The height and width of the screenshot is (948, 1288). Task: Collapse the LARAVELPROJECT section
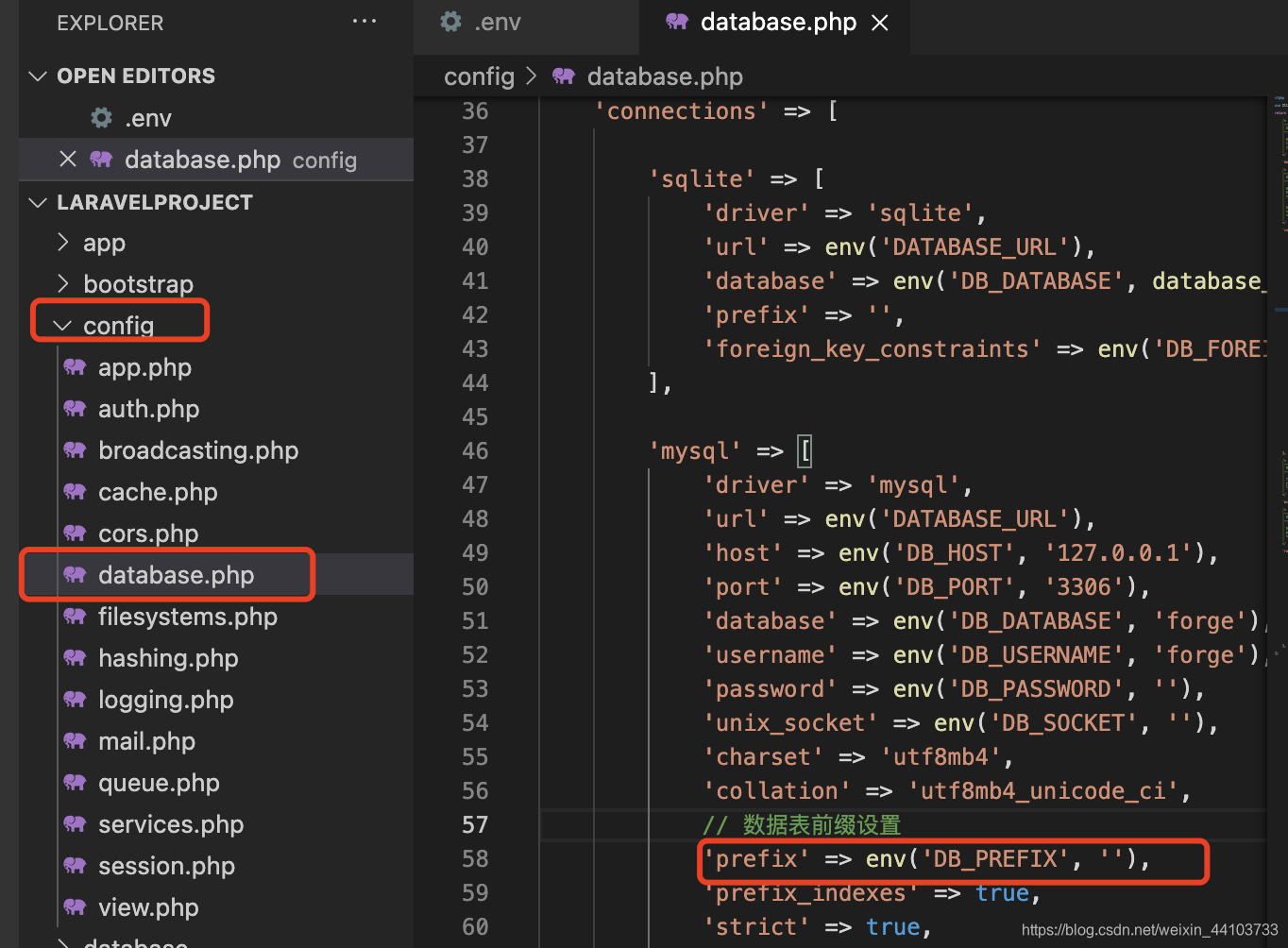[38, 202]
